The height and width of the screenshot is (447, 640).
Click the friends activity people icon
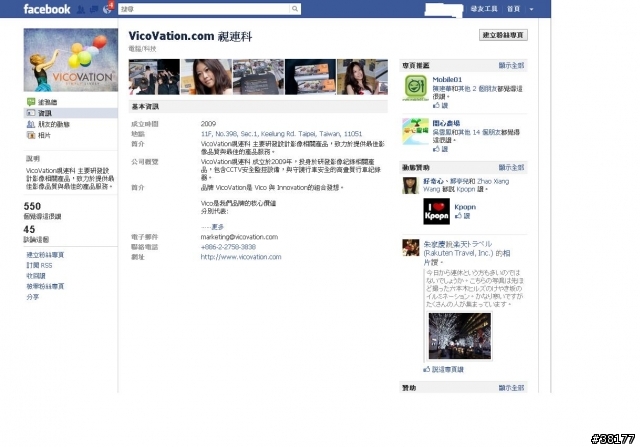pos(31,124)
